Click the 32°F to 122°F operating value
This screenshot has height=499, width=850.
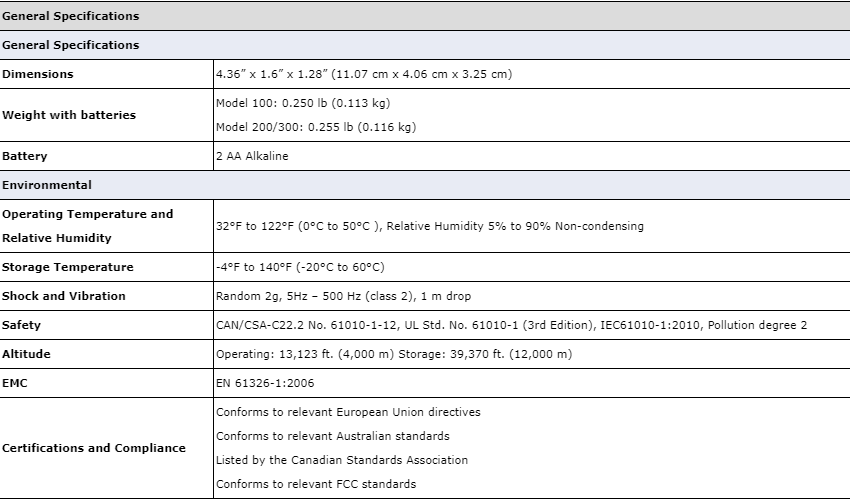pyautogui.click(x=430, y=226)
